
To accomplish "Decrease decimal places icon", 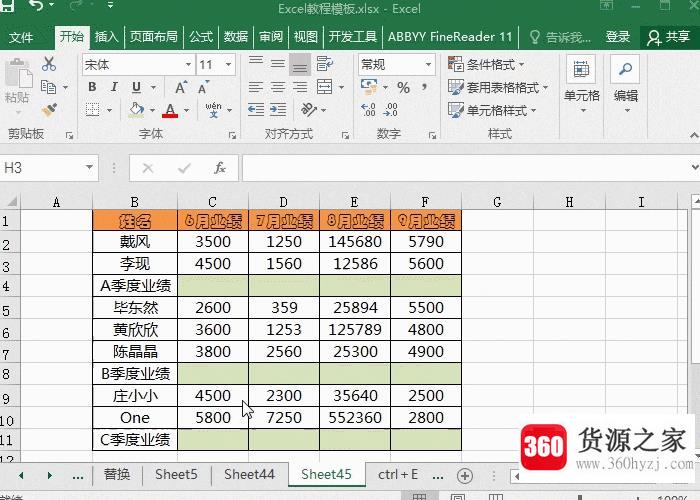I will point(390,109).
